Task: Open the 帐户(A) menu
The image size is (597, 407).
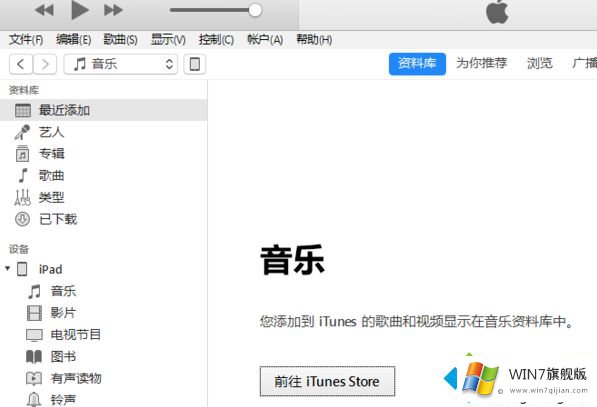Action: [265, 39]
